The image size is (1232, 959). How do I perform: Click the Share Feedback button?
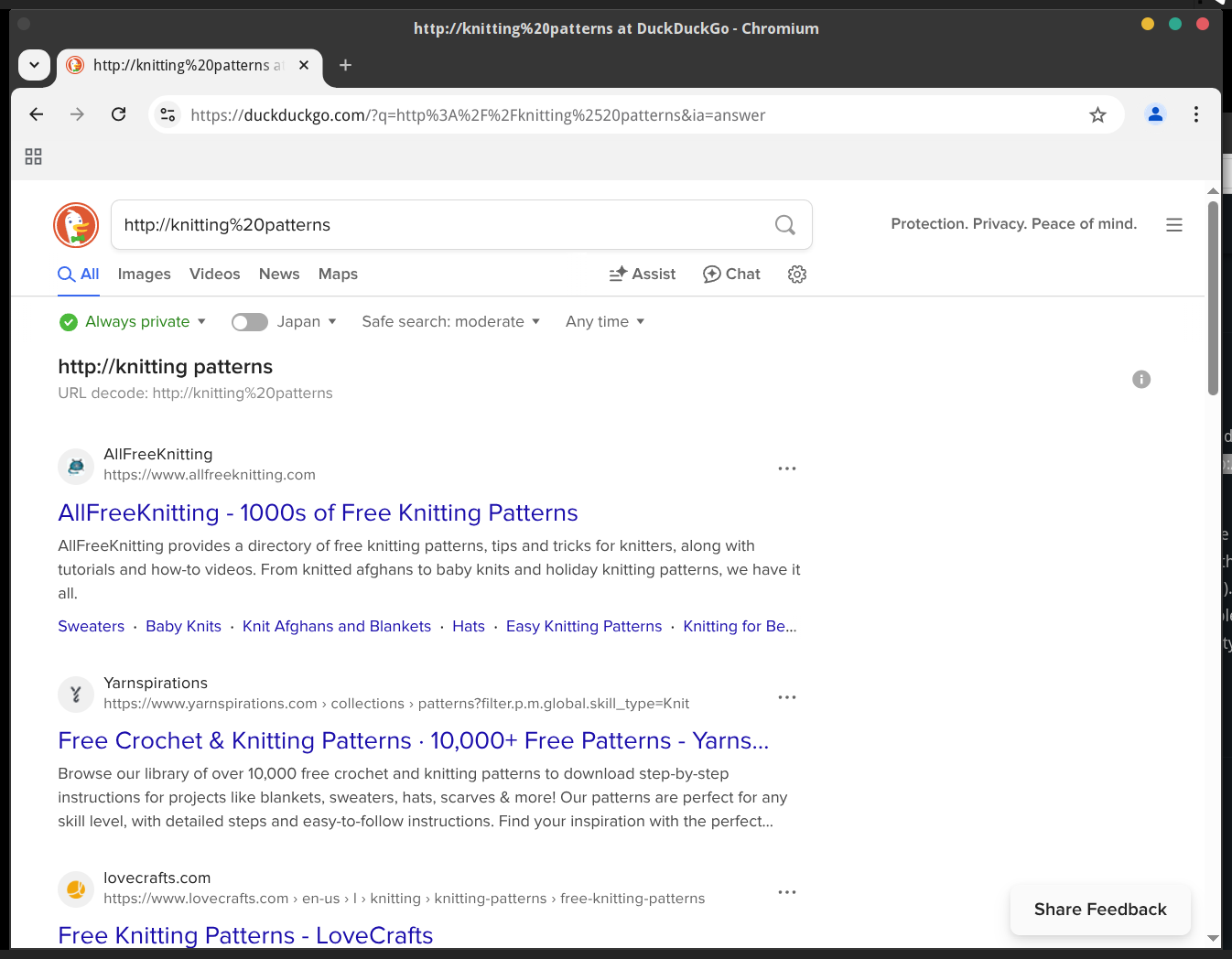pyautogui.click(x=1100, y=910)
